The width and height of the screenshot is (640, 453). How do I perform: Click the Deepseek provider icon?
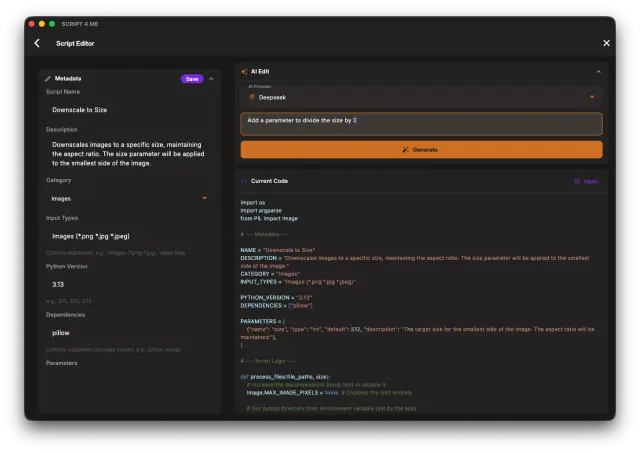click(x=252, y=97)
